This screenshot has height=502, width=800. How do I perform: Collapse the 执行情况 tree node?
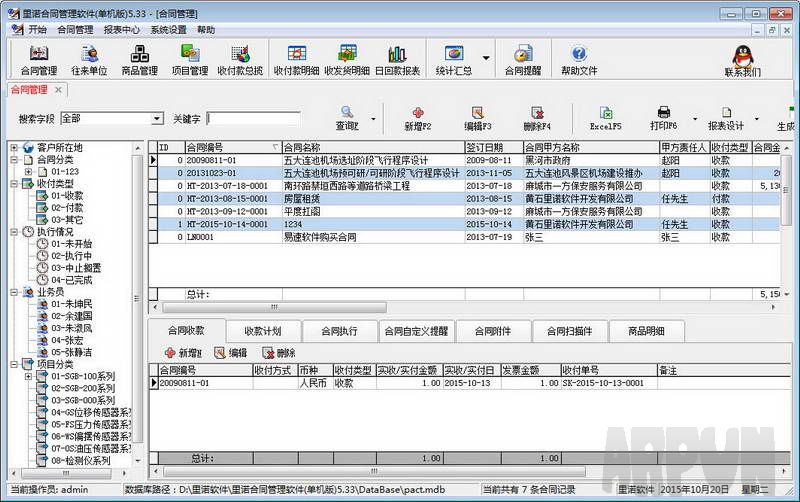14,232
